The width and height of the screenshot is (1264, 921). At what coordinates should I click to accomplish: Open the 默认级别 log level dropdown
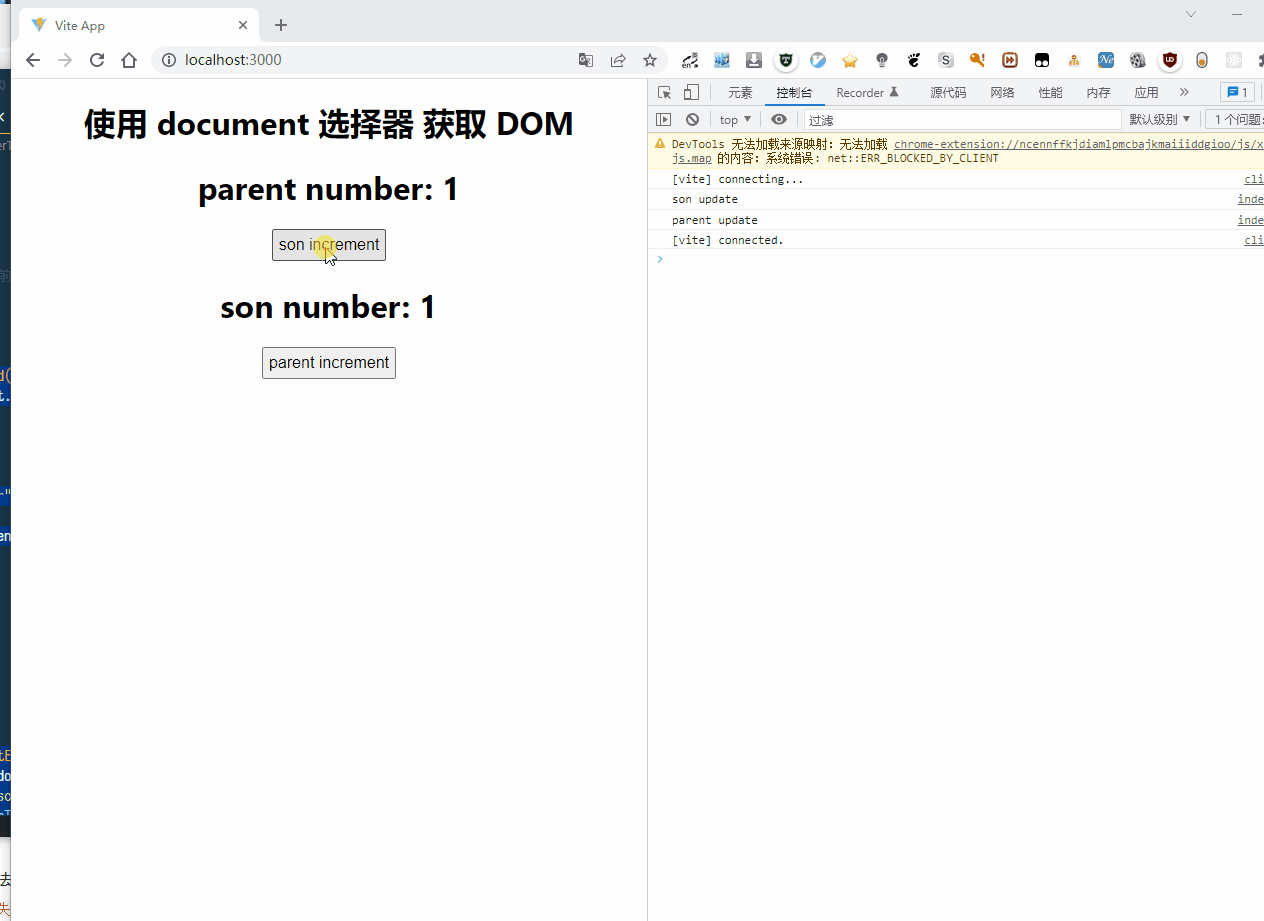point(1161,120)
